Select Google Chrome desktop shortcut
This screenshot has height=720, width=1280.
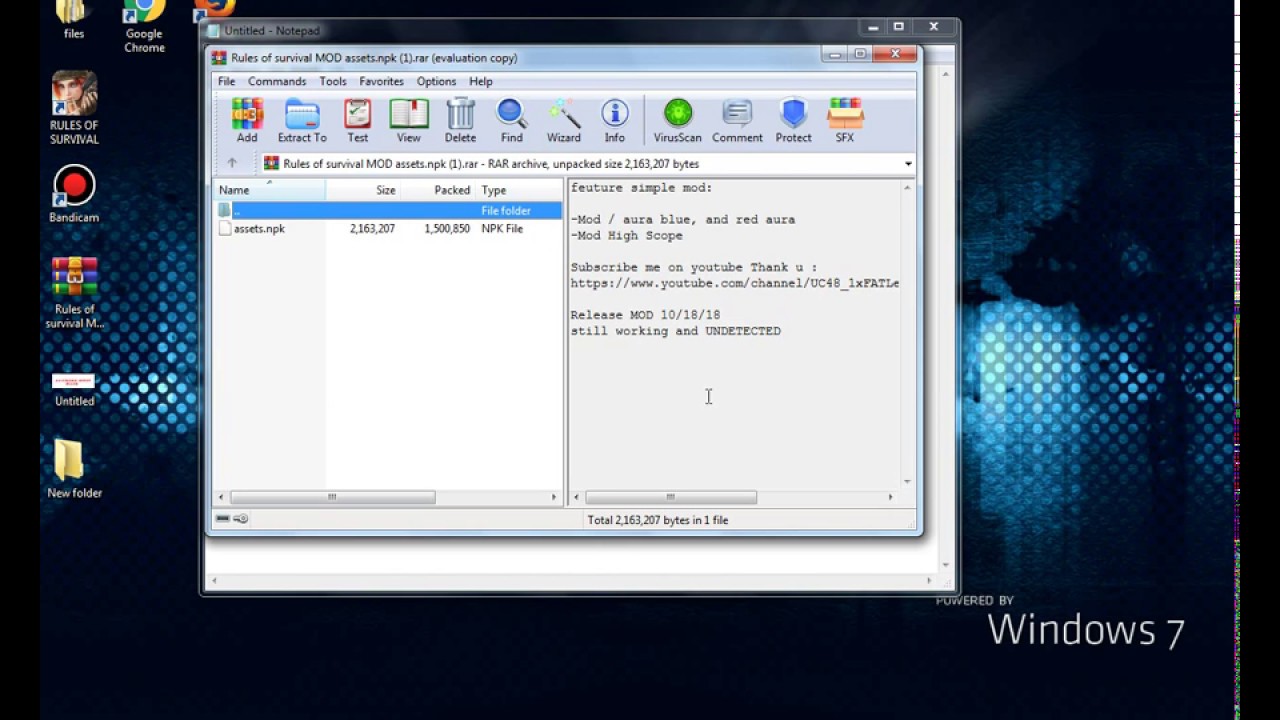[144, 27]
